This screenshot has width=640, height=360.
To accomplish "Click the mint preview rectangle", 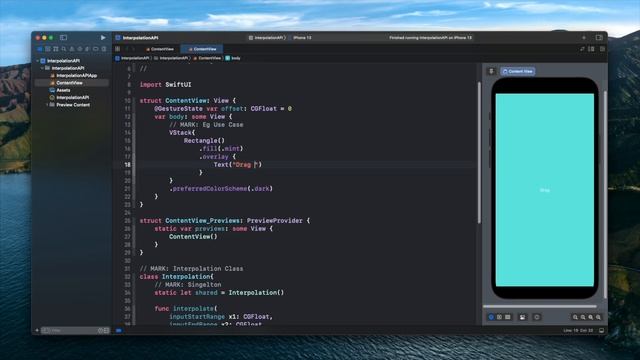I will [544, 190].
